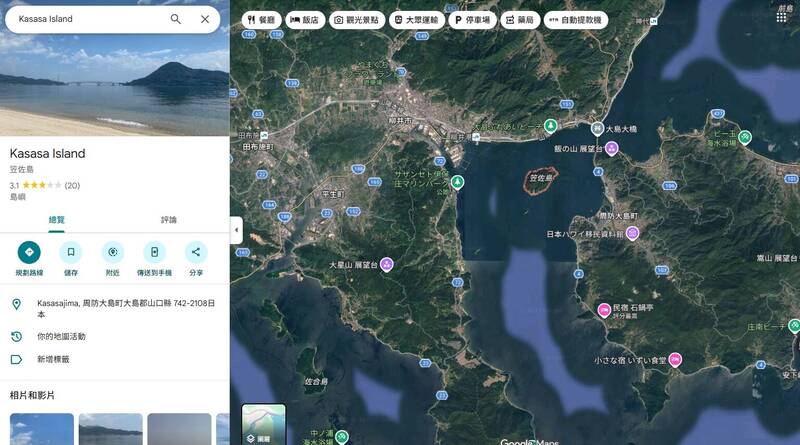
Task: Click the 你的地圖活動 history clock icon
Action: coord(16,336)
